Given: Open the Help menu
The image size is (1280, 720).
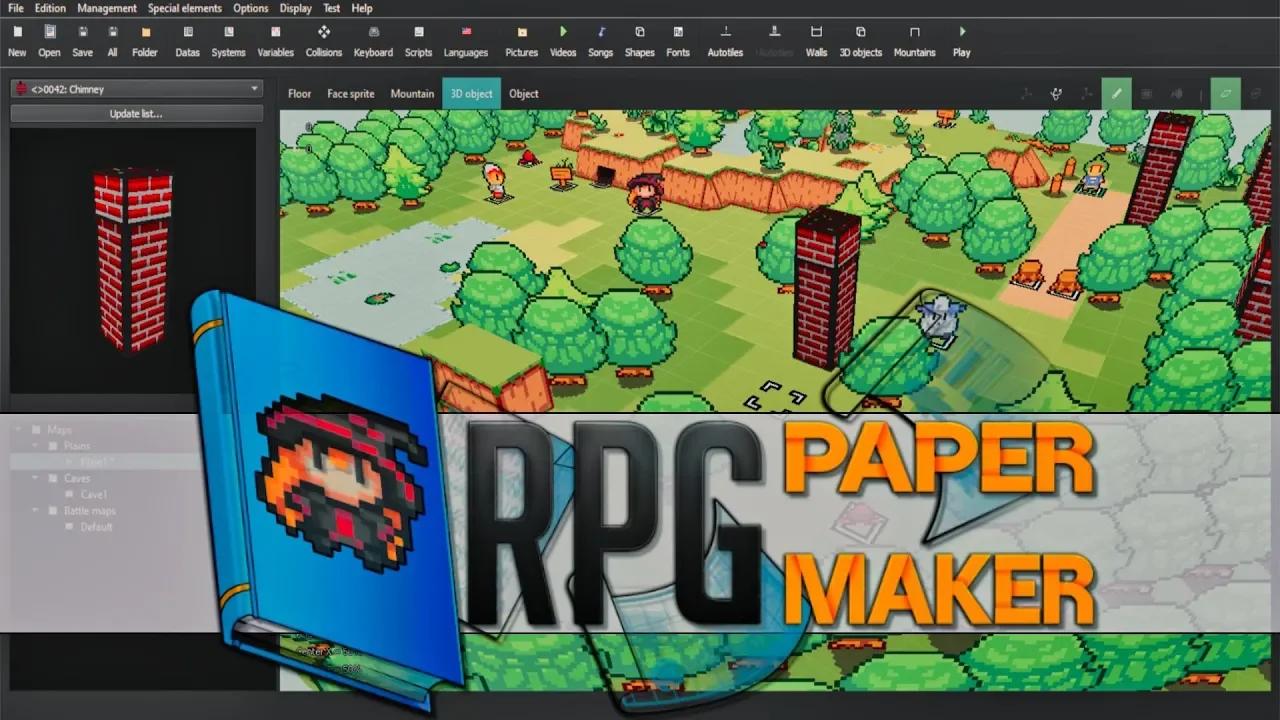Looking at the screenshot, I should pyautogui.click(x=362, y=8).
